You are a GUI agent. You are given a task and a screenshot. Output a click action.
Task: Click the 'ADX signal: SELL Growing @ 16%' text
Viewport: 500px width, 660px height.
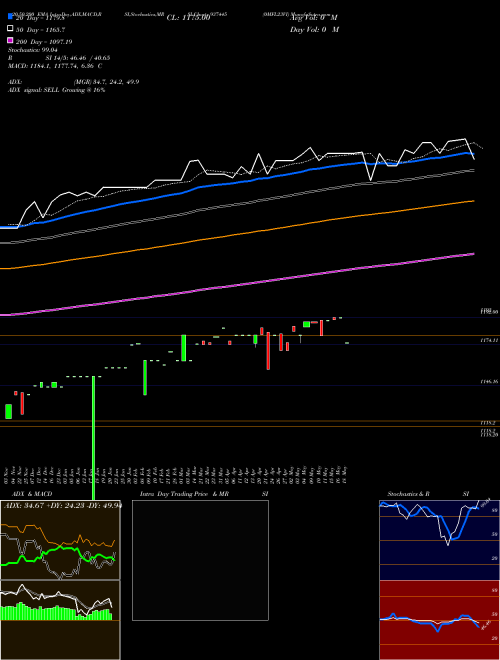[56, 90]
